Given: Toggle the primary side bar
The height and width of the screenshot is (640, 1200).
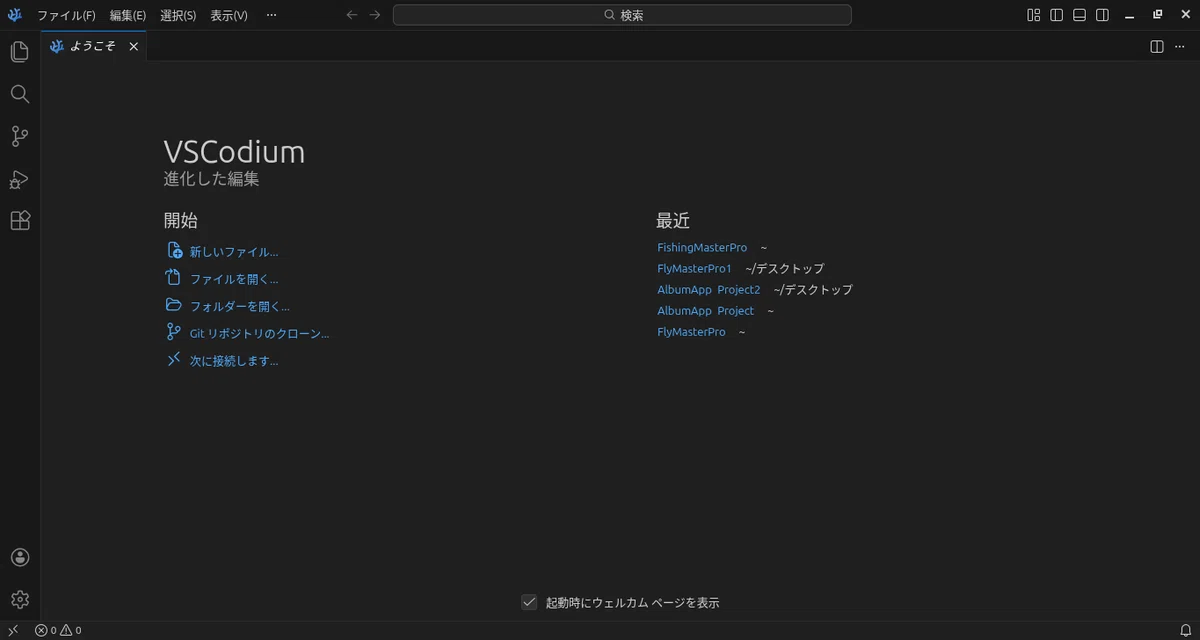Looking at the screenshot, I should [x=1057, y=15].
